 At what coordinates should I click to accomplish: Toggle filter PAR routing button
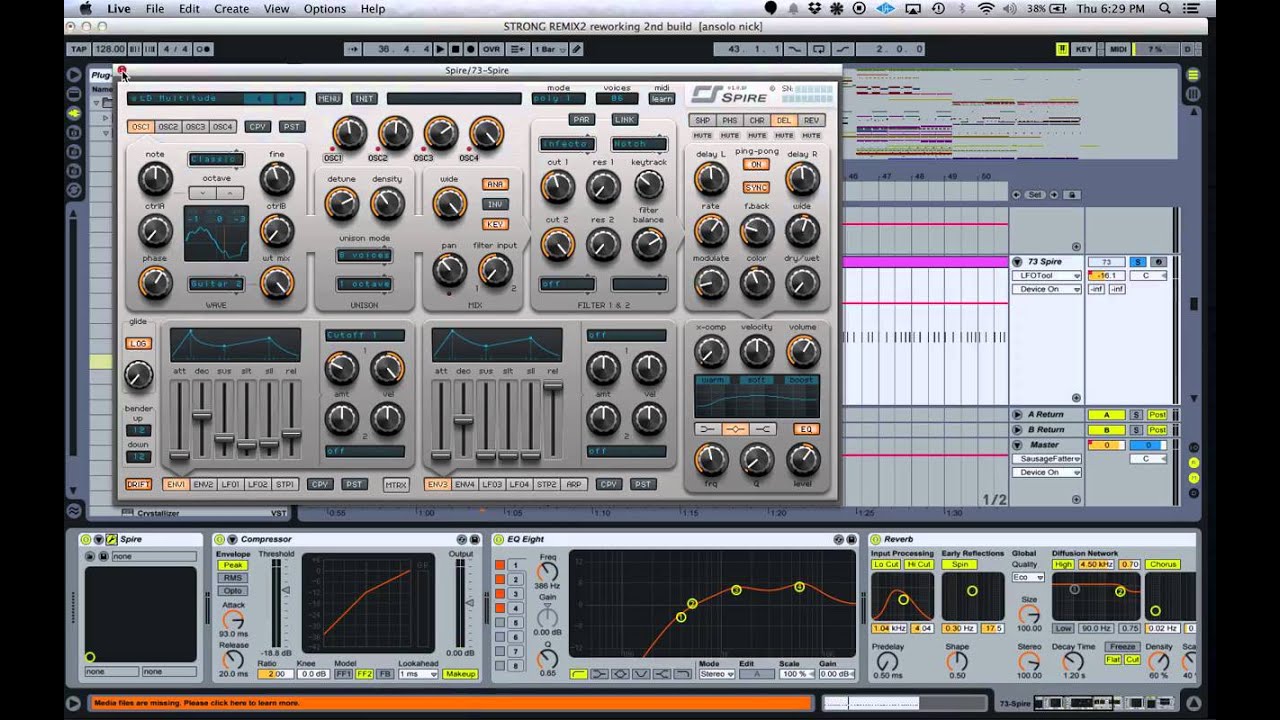click(581, 119)
